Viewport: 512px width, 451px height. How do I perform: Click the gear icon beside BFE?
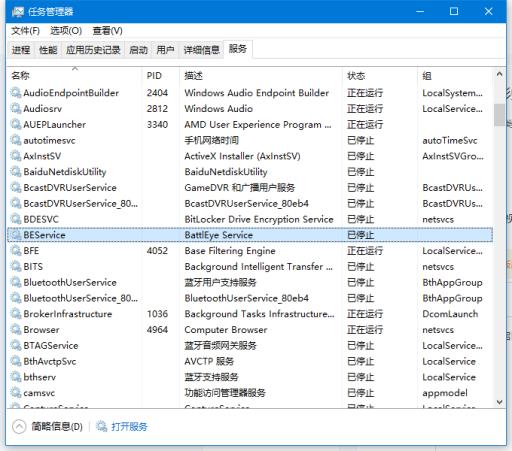(16, 251)
